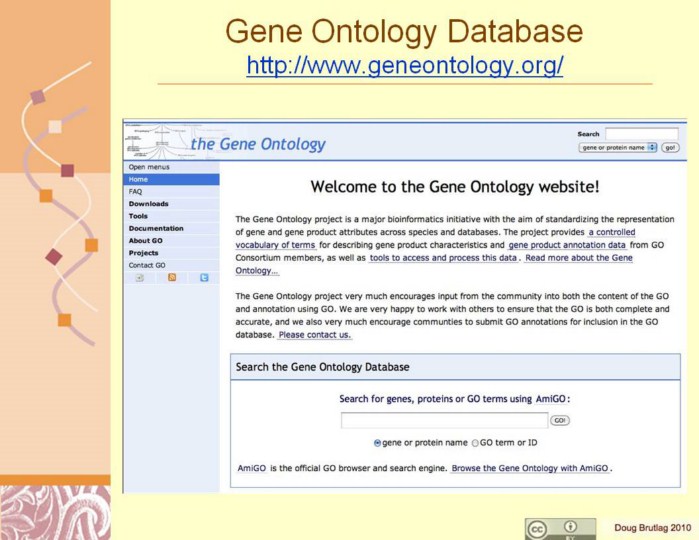Open the geneontology.org URL link in slide title
The image size is (699, 540).
tap(404, 66)
